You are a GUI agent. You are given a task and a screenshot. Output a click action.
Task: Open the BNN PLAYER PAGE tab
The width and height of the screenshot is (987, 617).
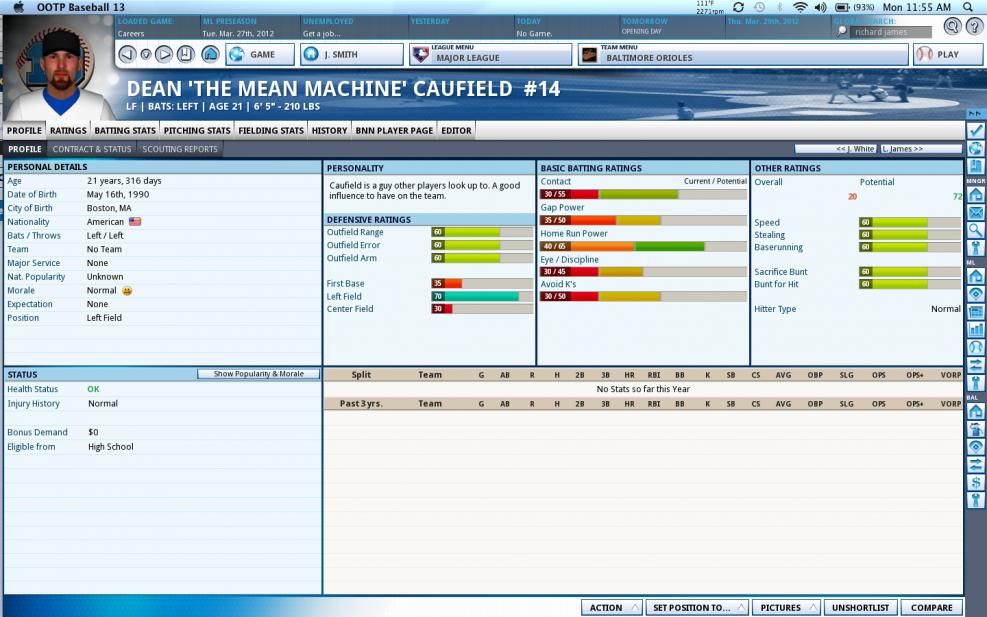(x=394, y=130)
